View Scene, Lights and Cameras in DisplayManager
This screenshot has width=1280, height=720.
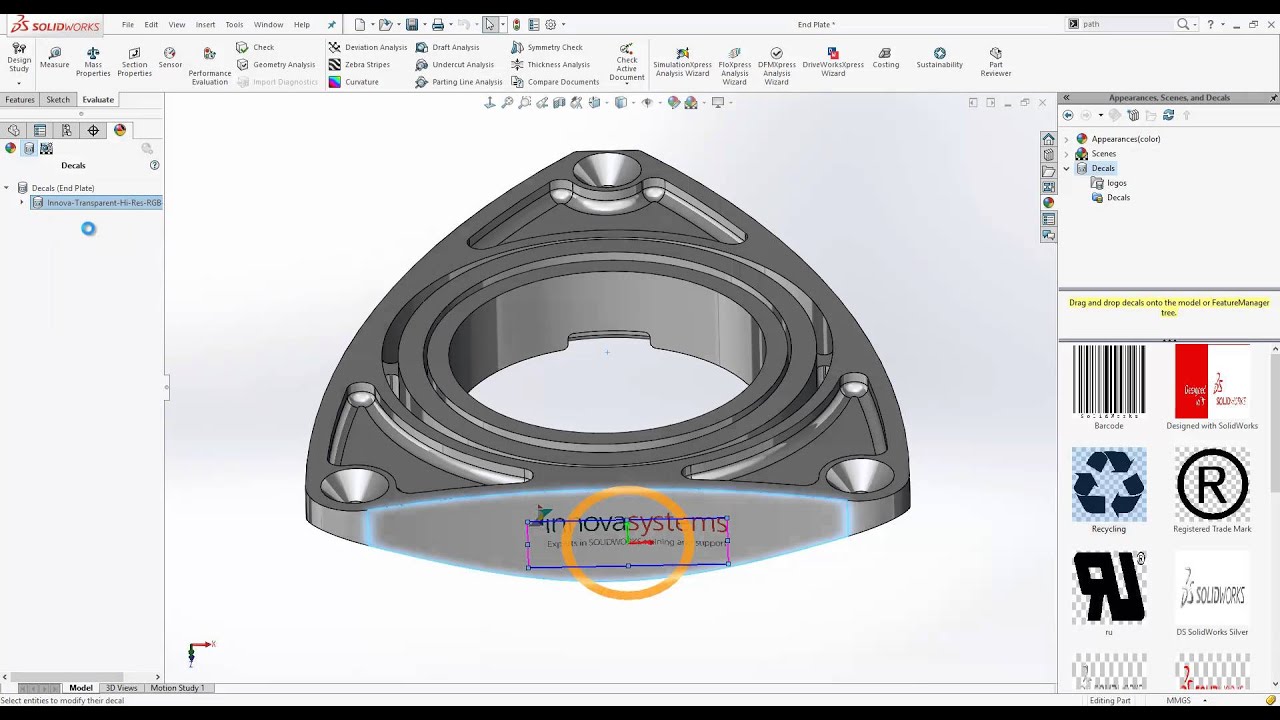click(46, 148)
